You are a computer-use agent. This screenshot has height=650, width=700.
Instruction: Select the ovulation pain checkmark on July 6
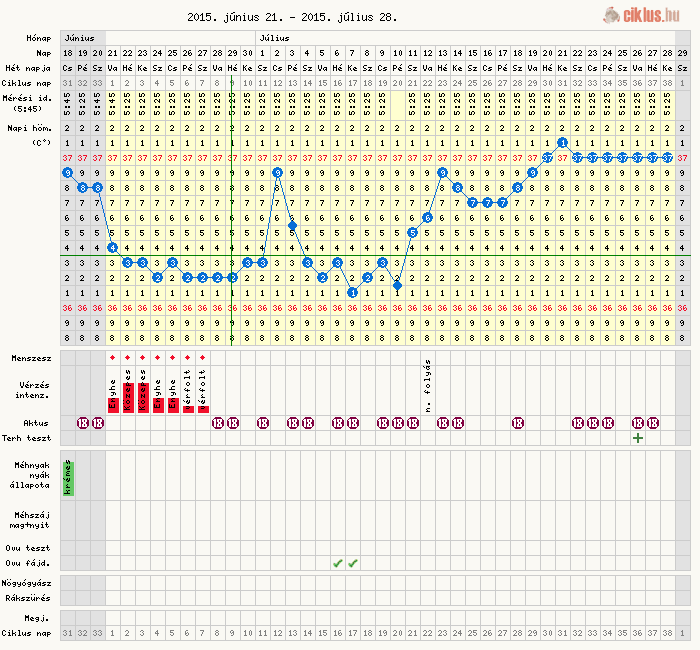point(337,563)
